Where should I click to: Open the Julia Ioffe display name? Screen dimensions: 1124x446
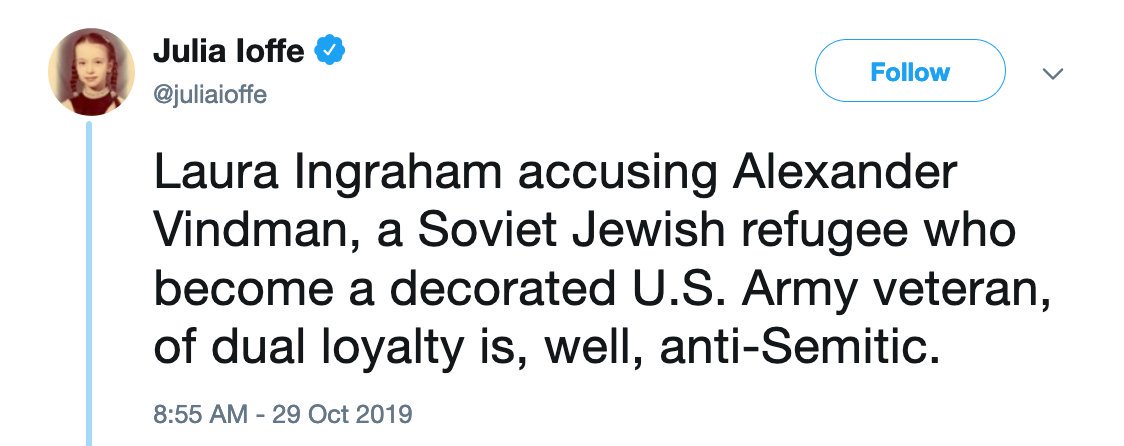(229, 51)
